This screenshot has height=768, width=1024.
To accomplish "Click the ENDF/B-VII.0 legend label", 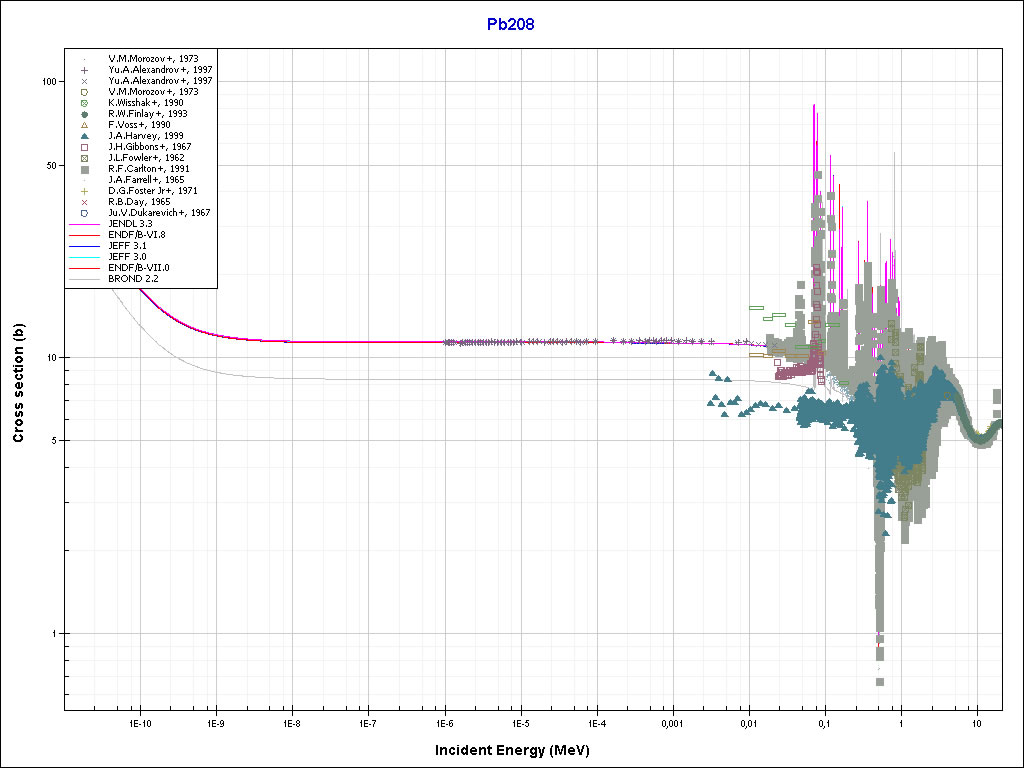I will coord(139,268).
